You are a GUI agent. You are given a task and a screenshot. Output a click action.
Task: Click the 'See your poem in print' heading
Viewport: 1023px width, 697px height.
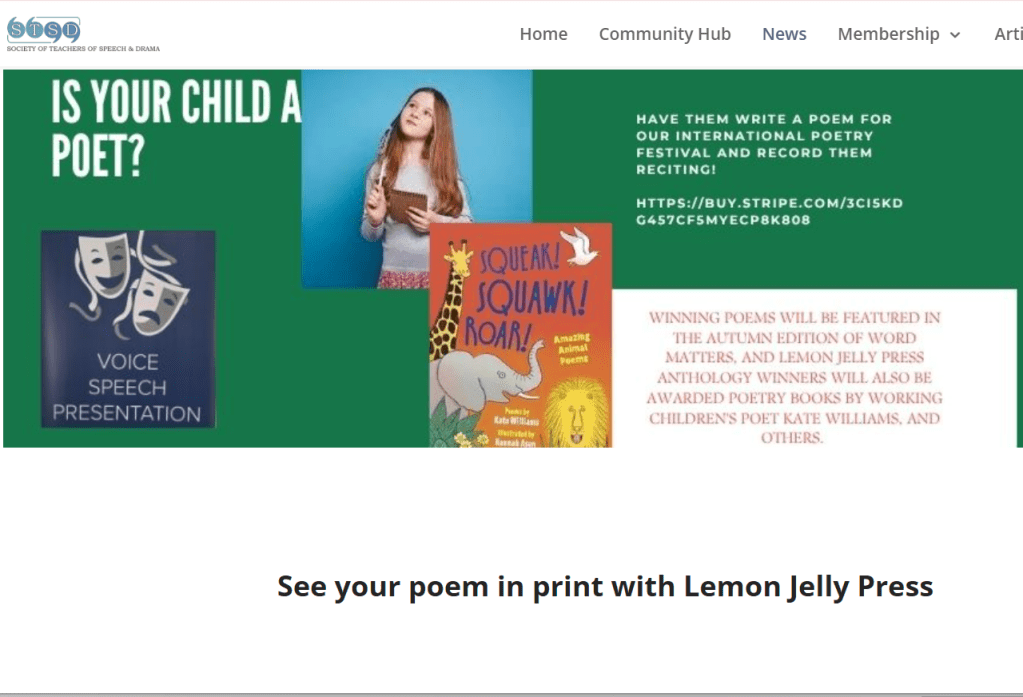pyautogui.click(x=605, y=586)
